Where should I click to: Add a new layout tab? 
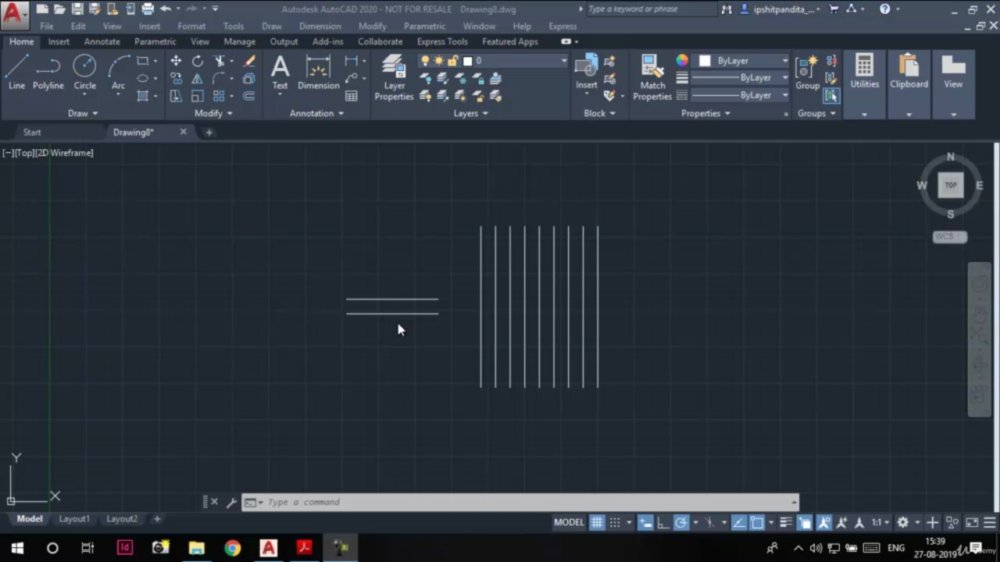pyautogui.click(x=157, y=519)
